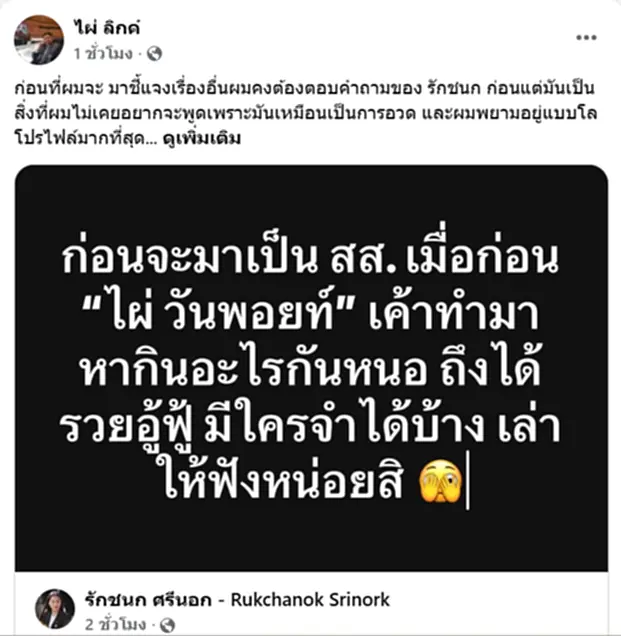Click the caption's first line starting ก่อนที่ผมจะ
The image size is (621, 636).
[305, 88]
